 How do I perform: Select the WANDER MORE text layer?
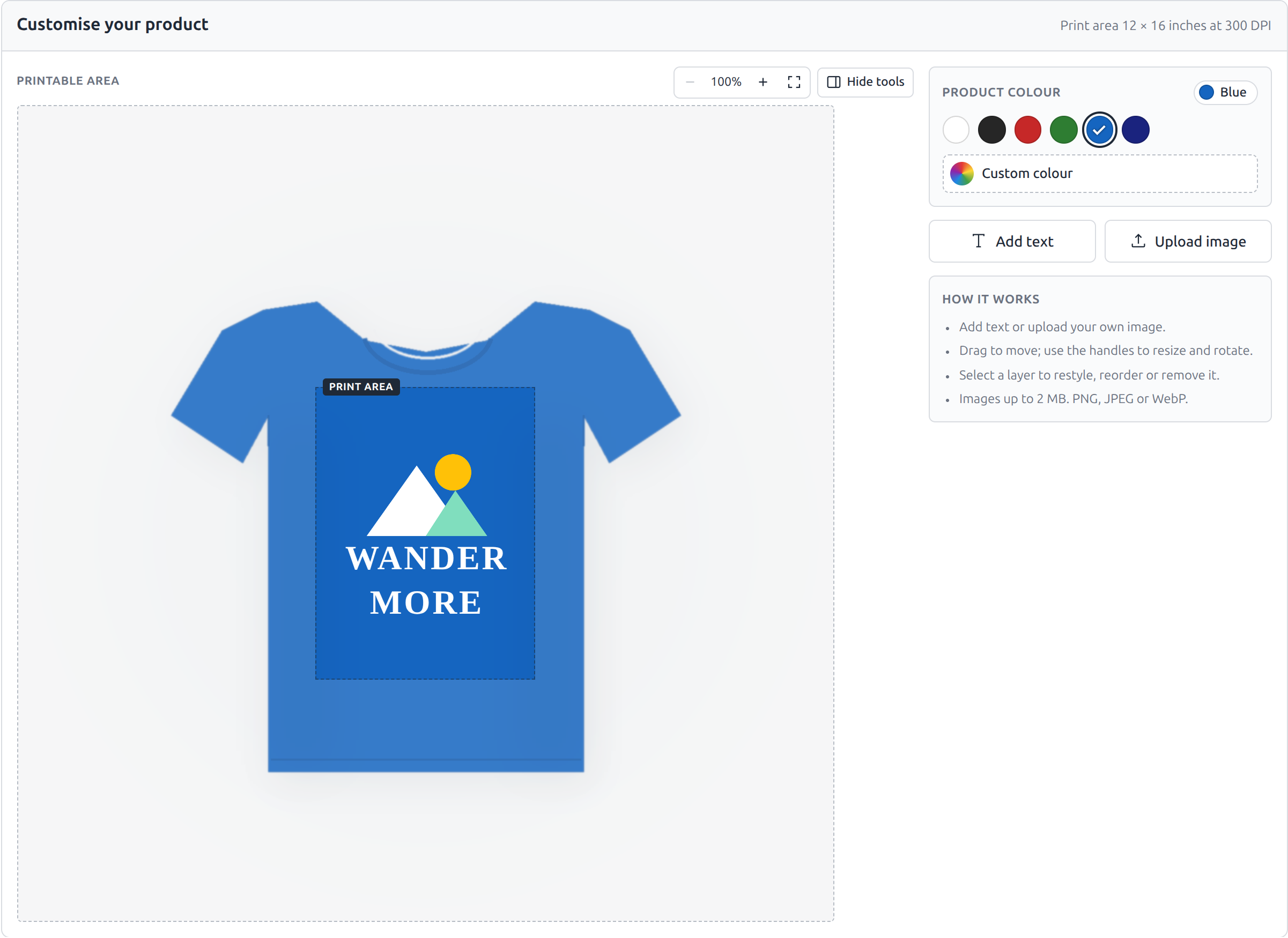(426, 580)
